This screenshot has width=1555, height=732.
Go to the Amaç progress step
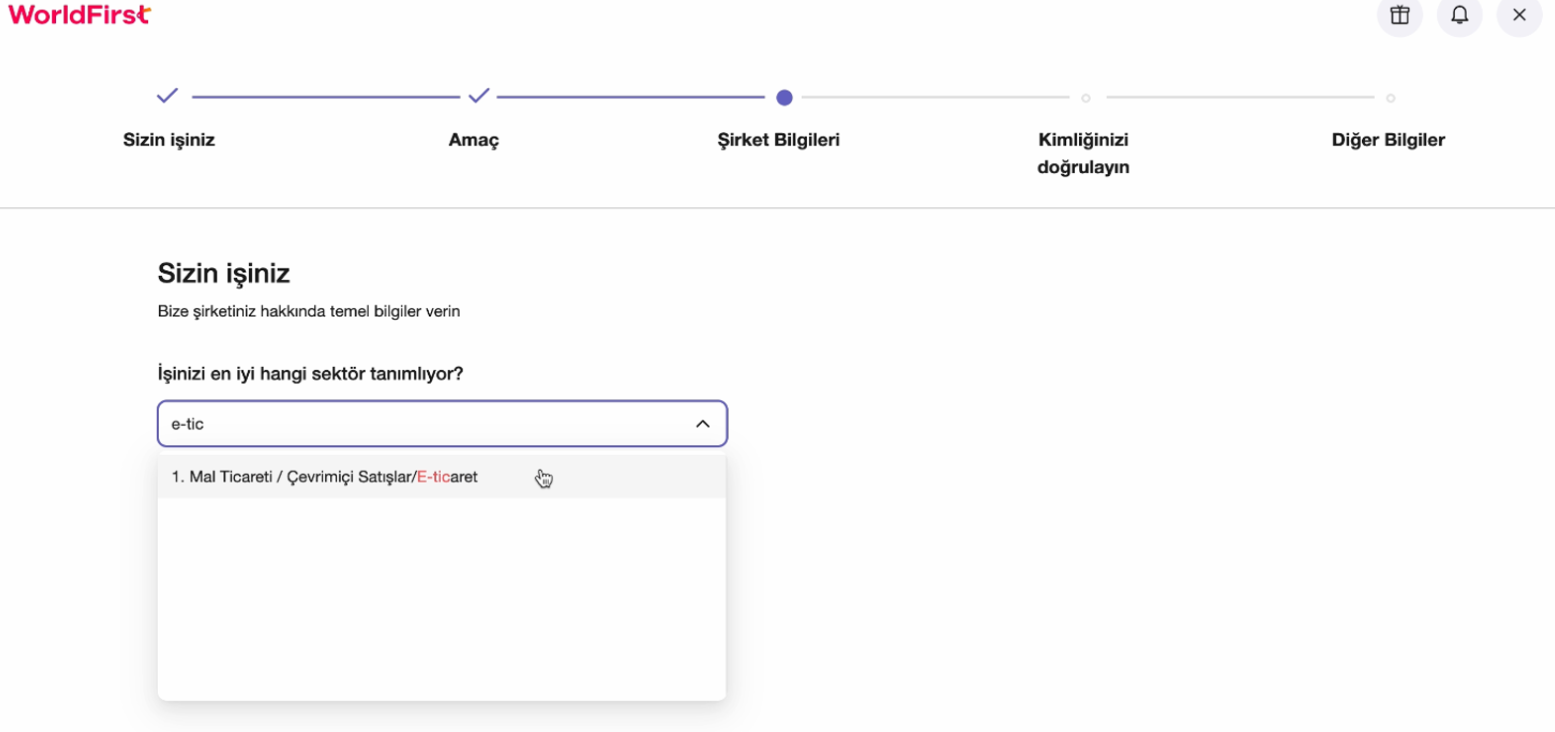coord(474,140)
